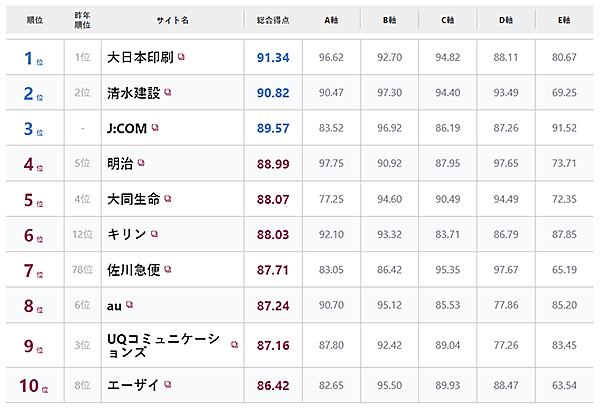
Task: Follow the エーザイ site name link
Action: coord(132,383)
